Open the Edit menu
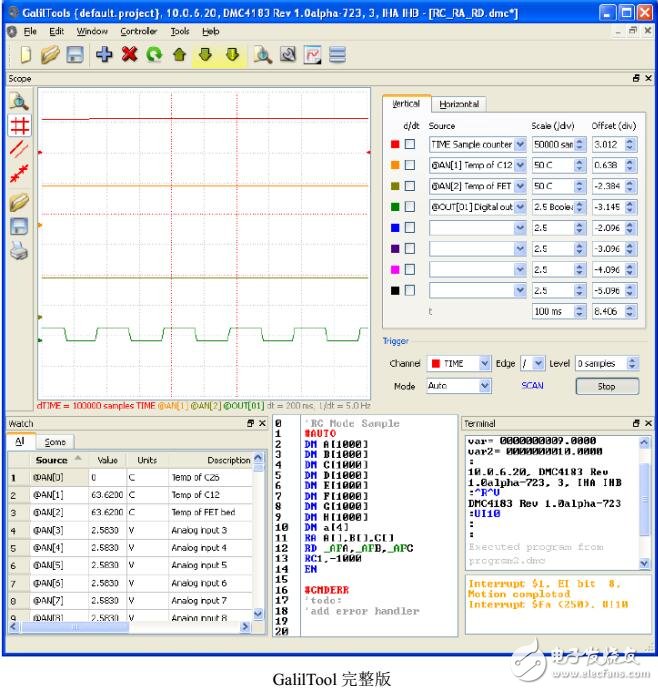Image resolution: width=658 pixels, height=690 pixels. [x=56, y=32]
